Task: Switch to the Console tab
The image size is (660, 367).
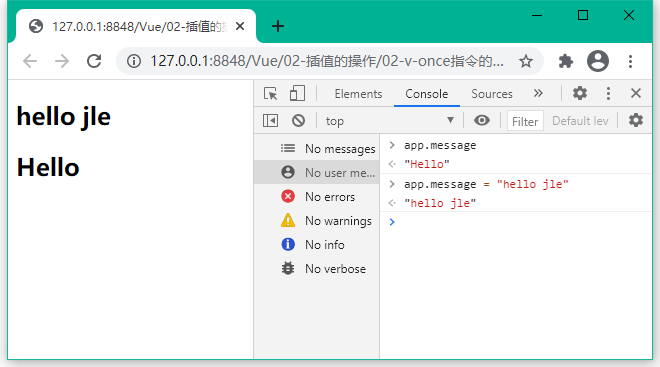Action: (426, 94)
